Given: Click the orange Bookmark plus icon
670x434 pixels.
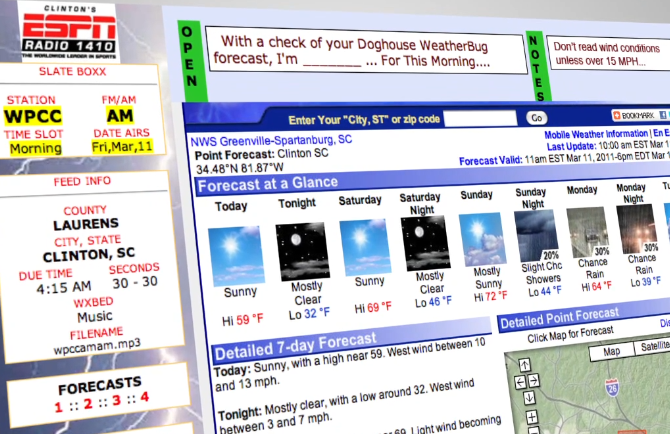Looking at the screenshot, I should point(617,115).
